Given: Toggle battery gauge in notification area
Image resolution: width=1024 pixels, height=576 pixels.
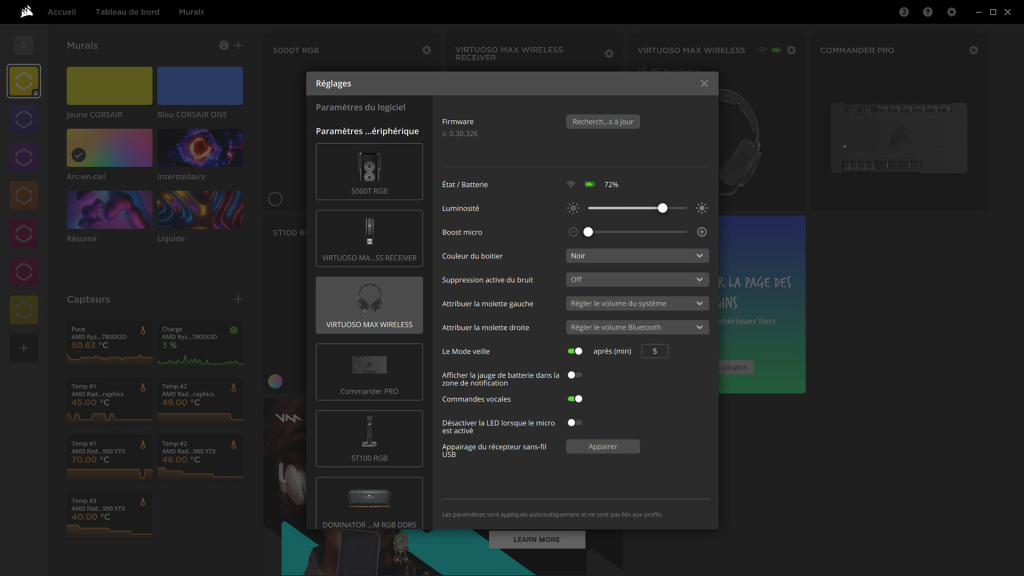Looking at the screenshot, I should [575, 375].
